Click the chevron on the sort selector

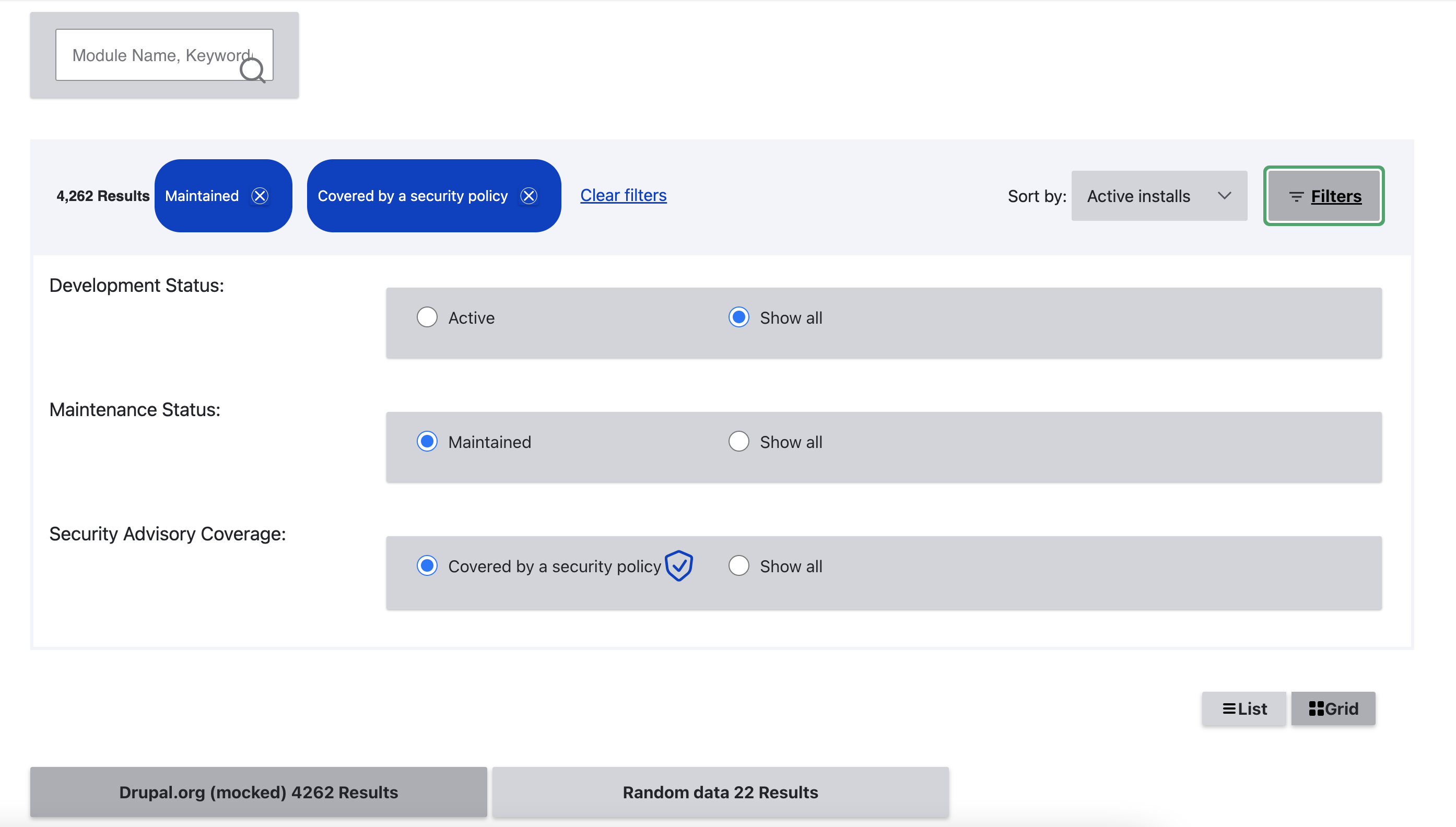coord(1224,196)
